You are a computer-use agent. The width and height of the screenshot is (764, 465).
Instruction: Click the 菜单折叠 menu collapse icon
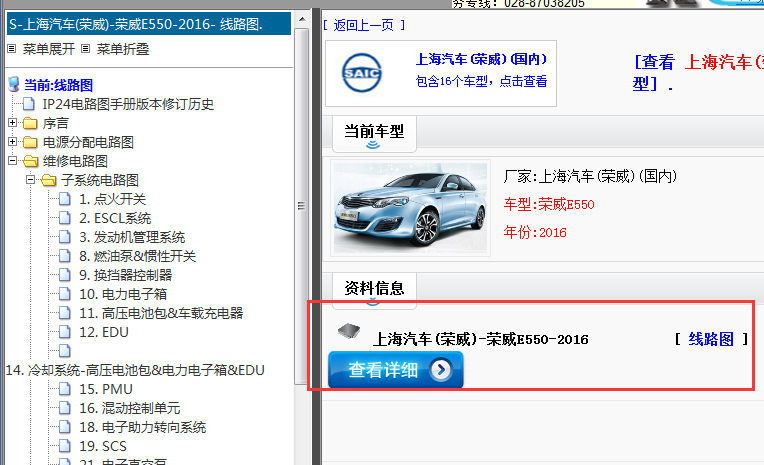pos(86,49)
